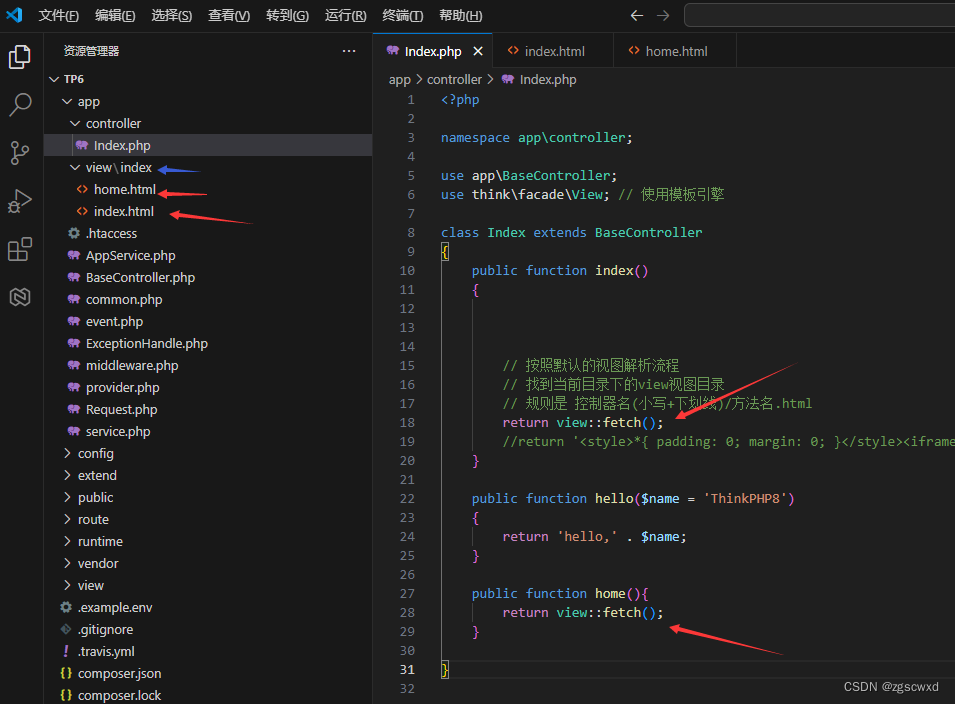This screenshot has width=955, height=704.
Task: Open the Search view
Action: [20, 104]
